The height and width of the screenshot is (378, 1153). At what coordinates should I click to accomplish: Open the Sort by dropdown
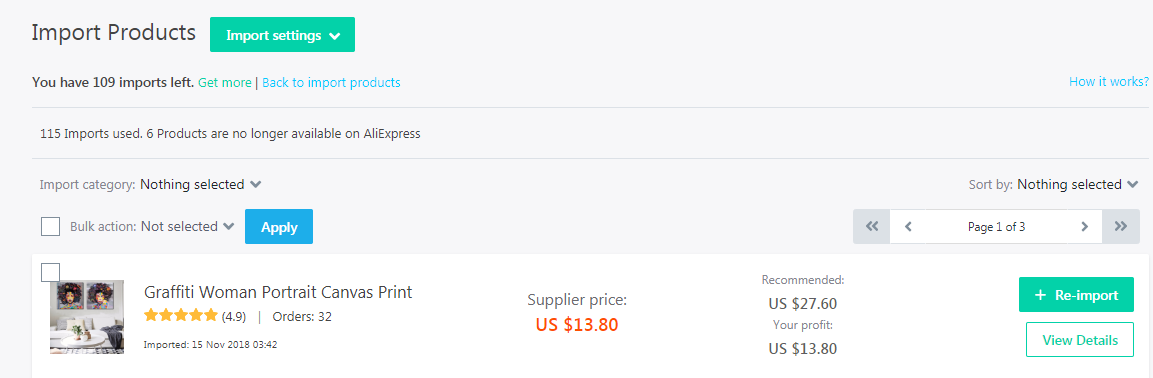click(x=1078, y=185)
